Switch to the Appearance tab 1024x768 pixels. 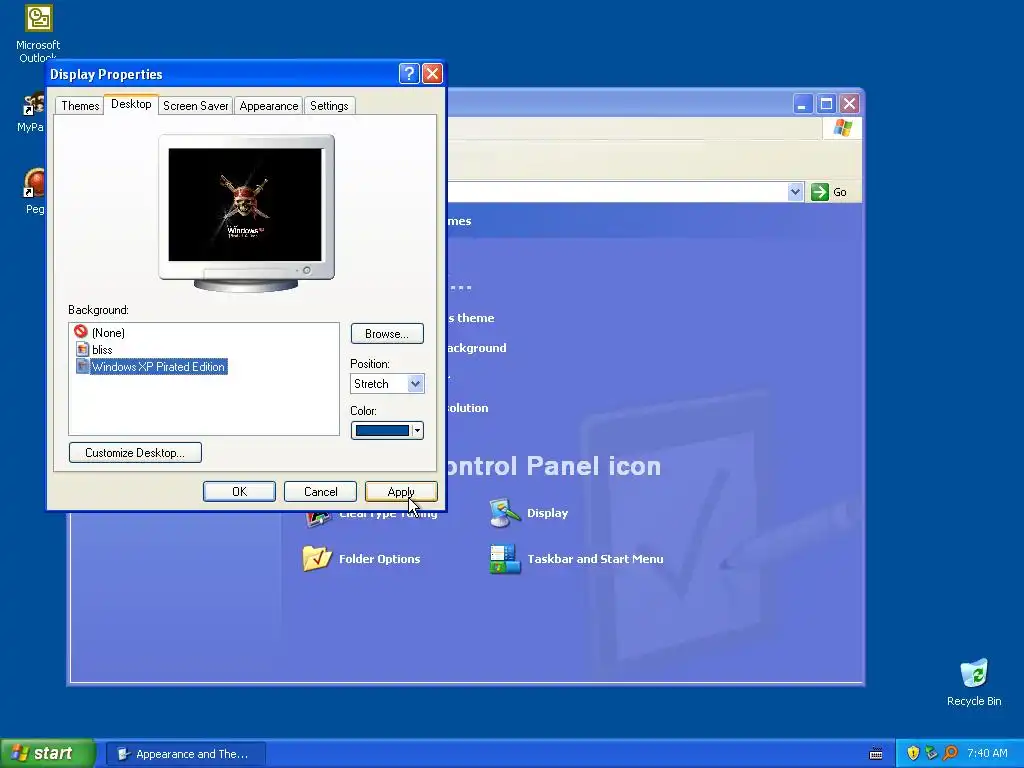coord(268,106)
